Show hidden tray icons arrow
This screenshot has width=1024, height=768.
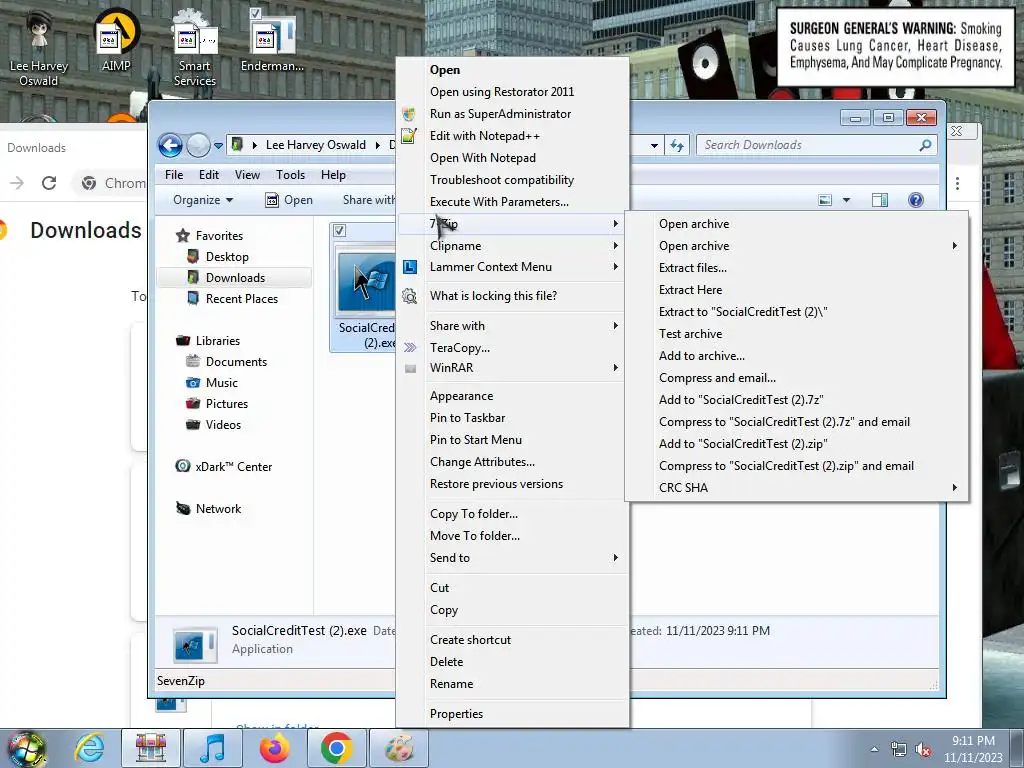tap(874, 750)
